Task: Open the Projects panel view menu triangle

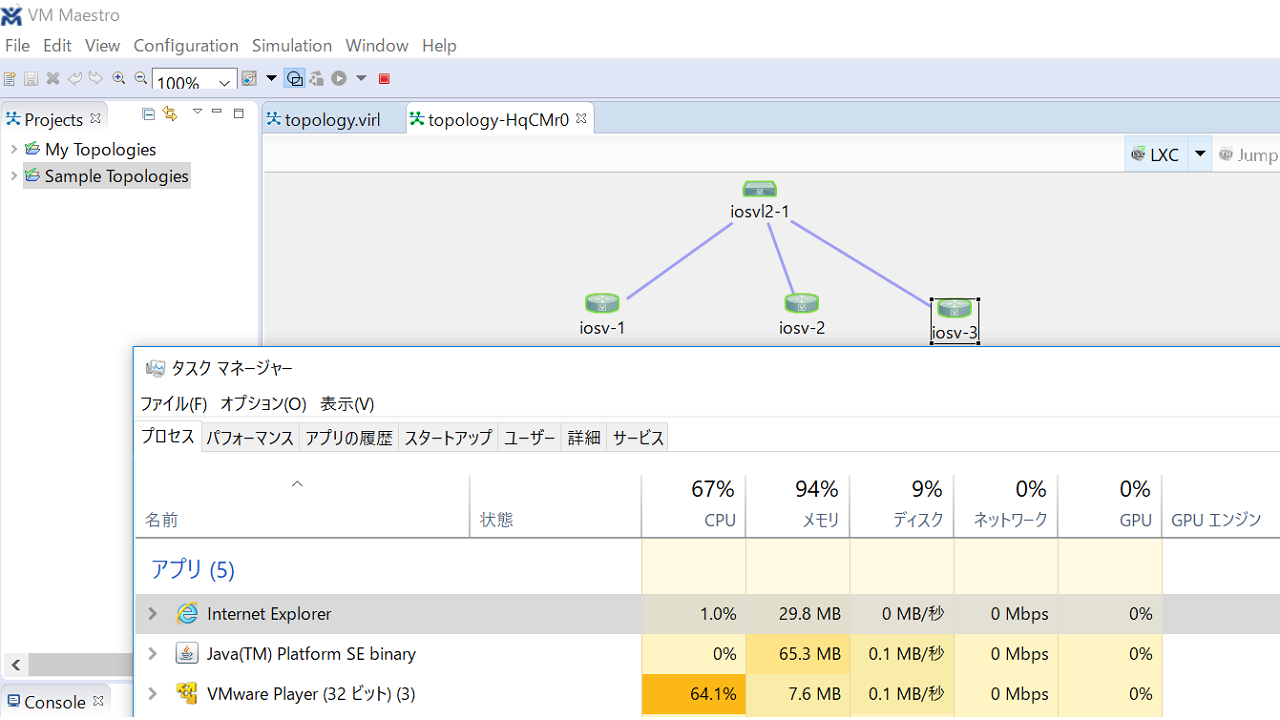Action: click(197, 112)
